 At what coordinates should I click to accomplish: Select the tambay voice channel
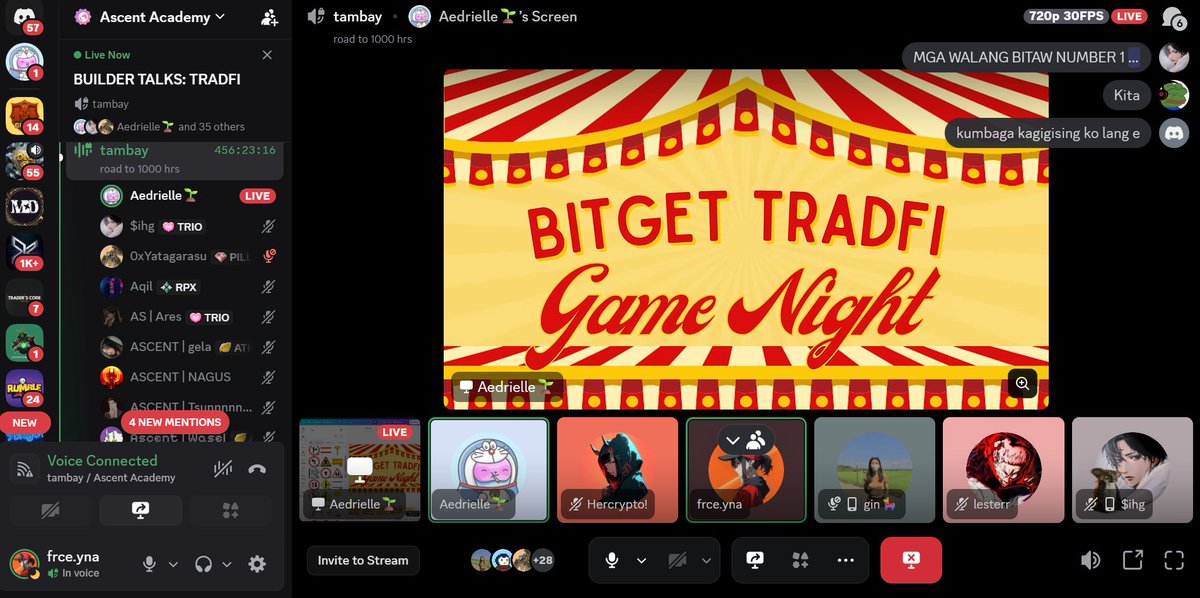tap(174, 158)
